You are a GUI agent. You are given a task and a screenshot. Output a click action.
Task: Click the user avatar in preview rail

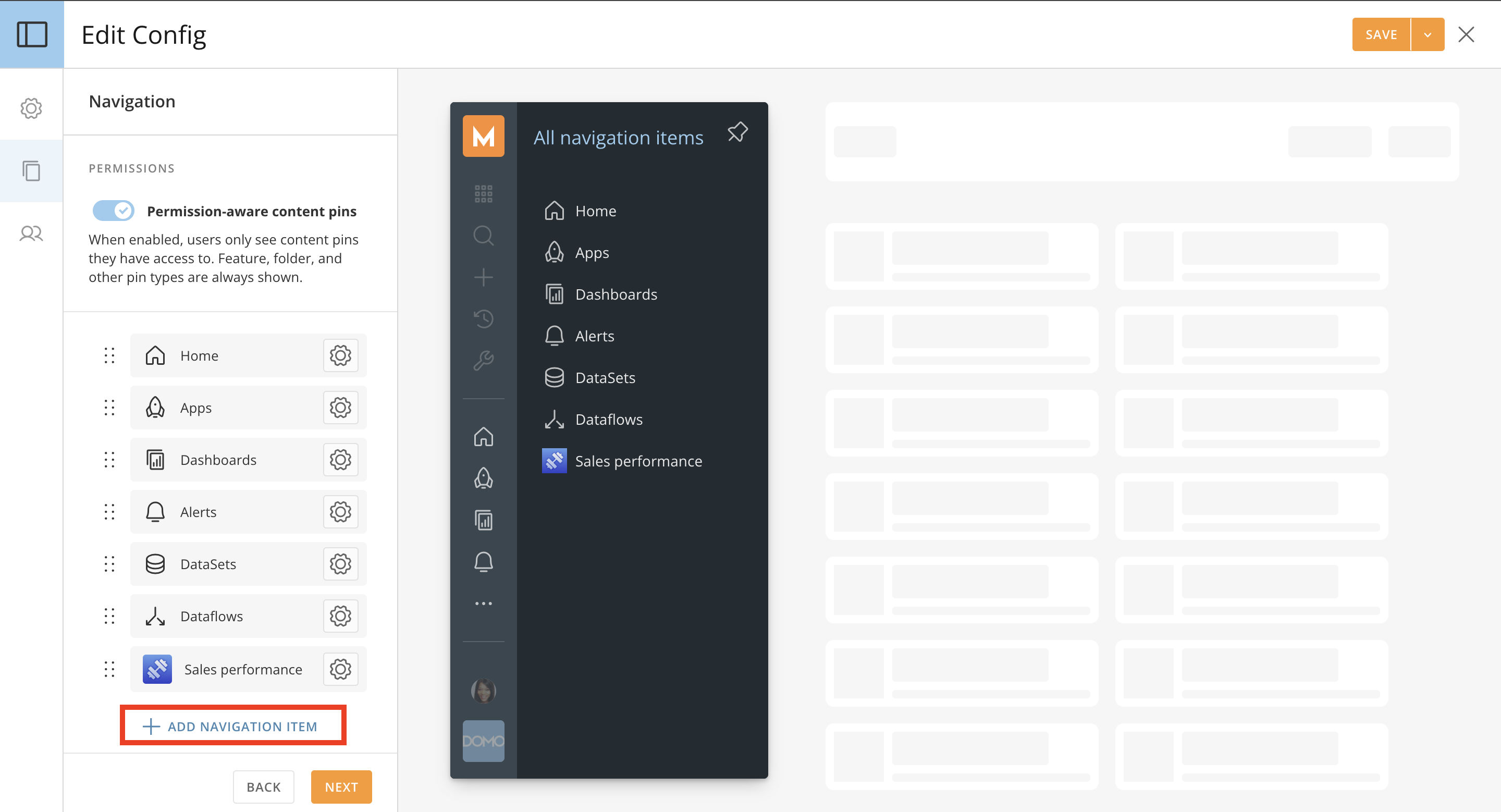coord(484,692)
